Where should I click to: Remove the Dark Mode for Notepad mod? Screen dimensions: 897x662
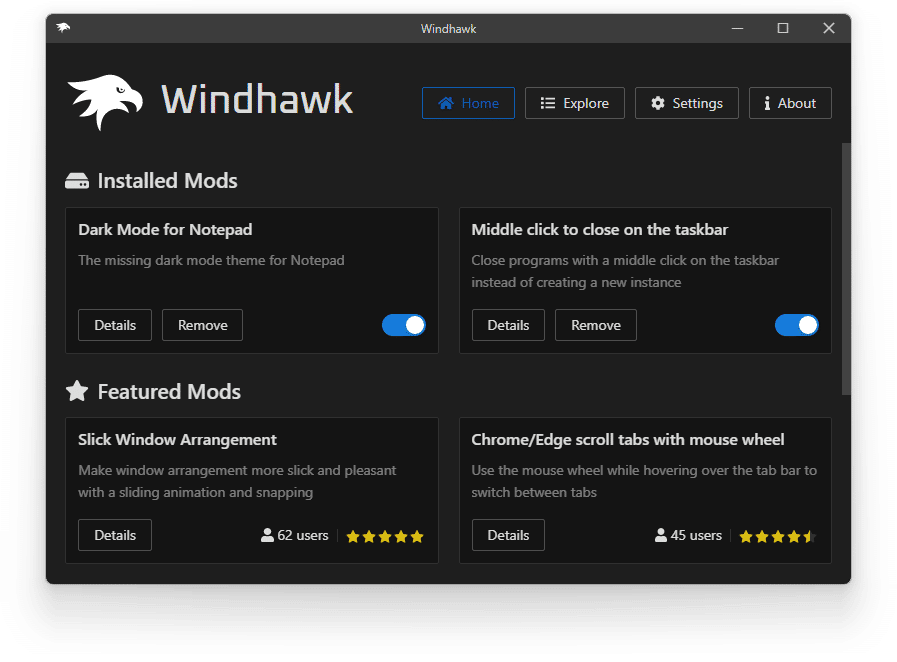pos(202,325)
